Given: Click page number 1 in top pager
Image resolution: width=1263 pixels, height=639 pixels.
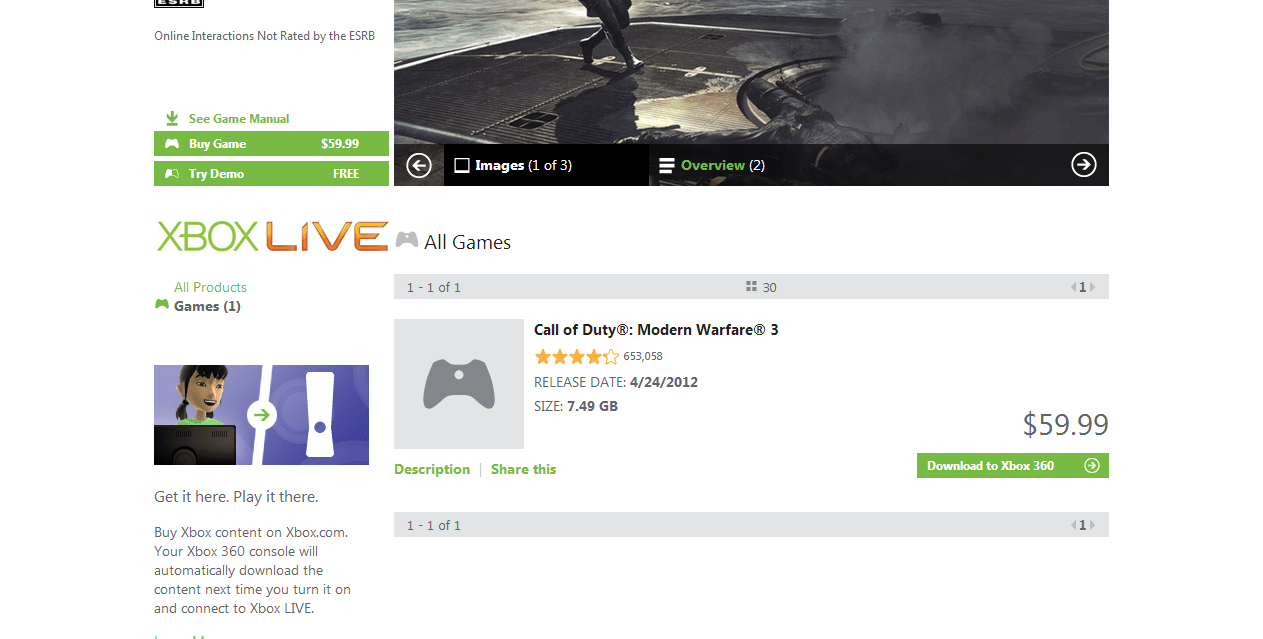Looking at the screenshot, I should coord(1083,287).
